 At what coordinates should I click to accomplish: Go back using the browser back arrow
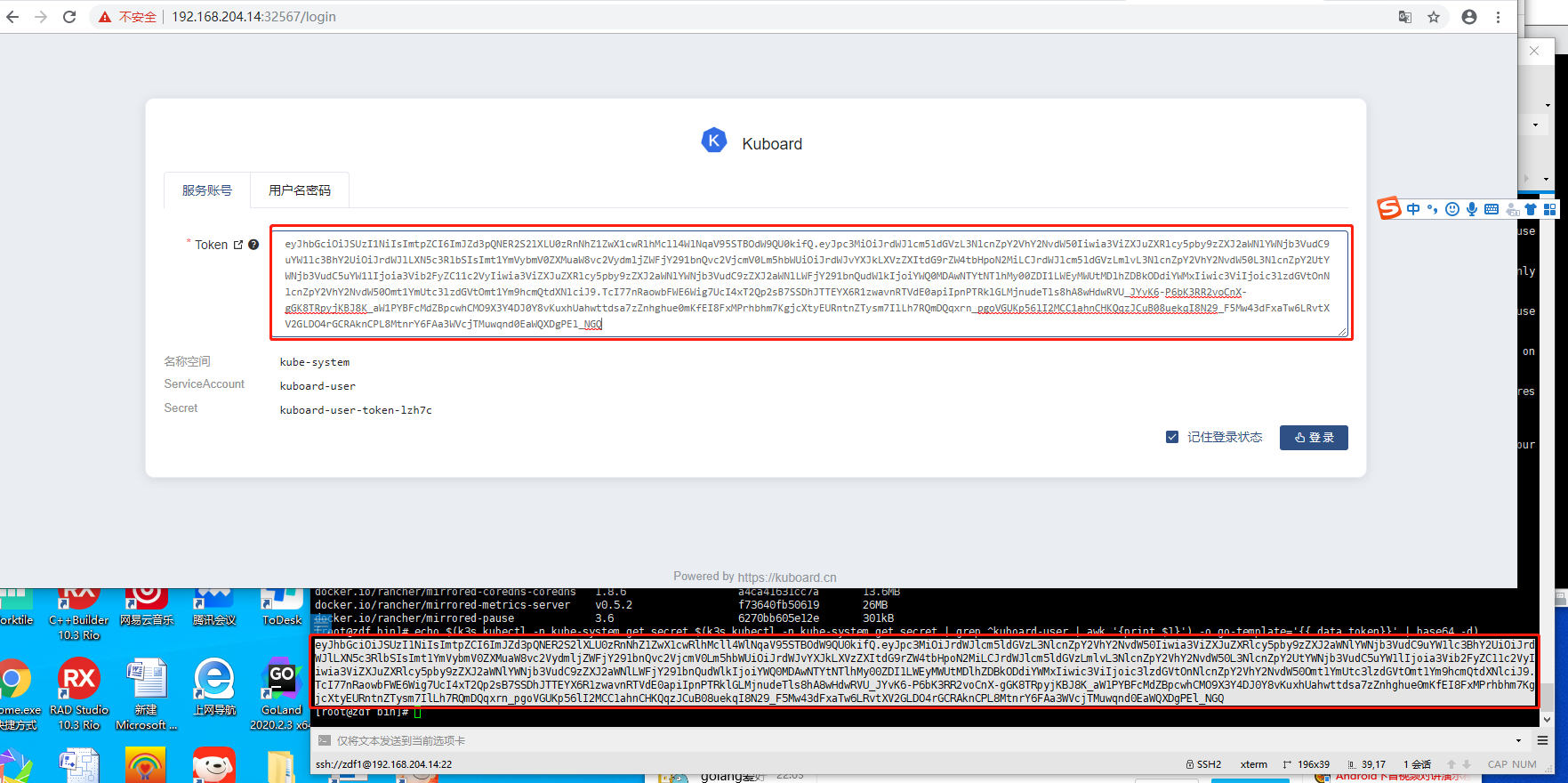[12, 17]
